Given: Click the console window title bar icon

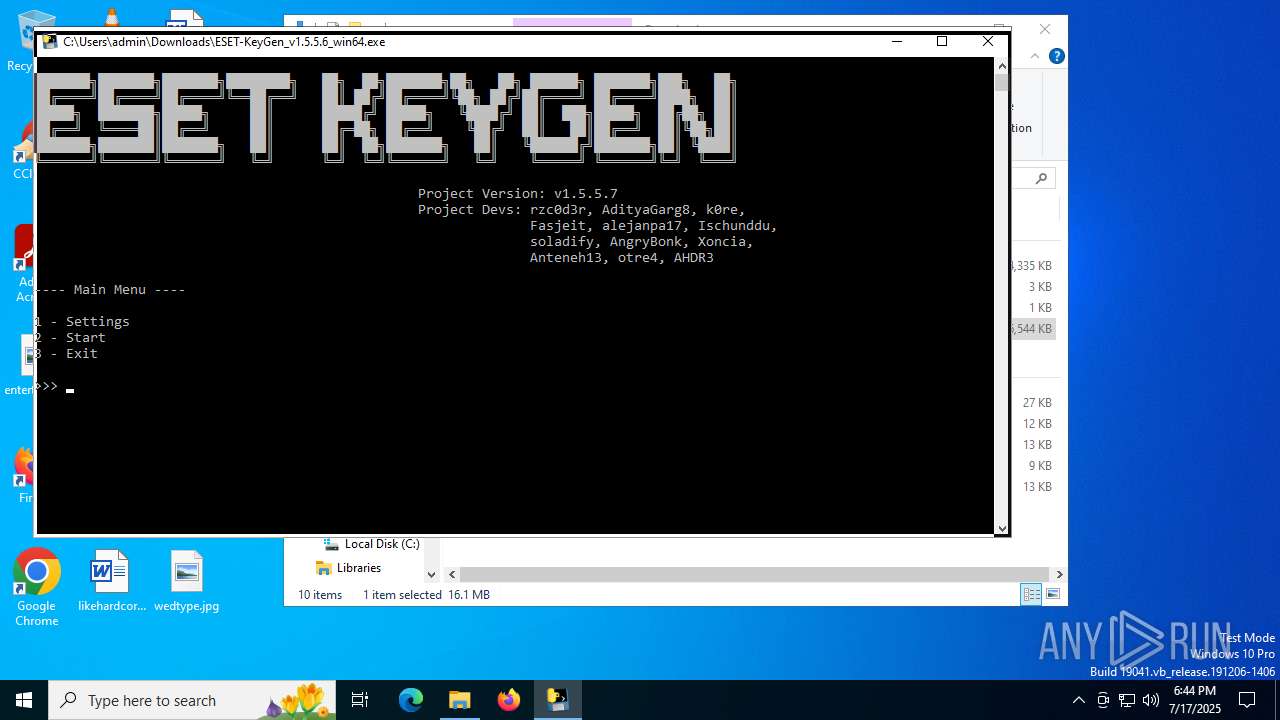Looking at the screenshot, I should (50, 42).
